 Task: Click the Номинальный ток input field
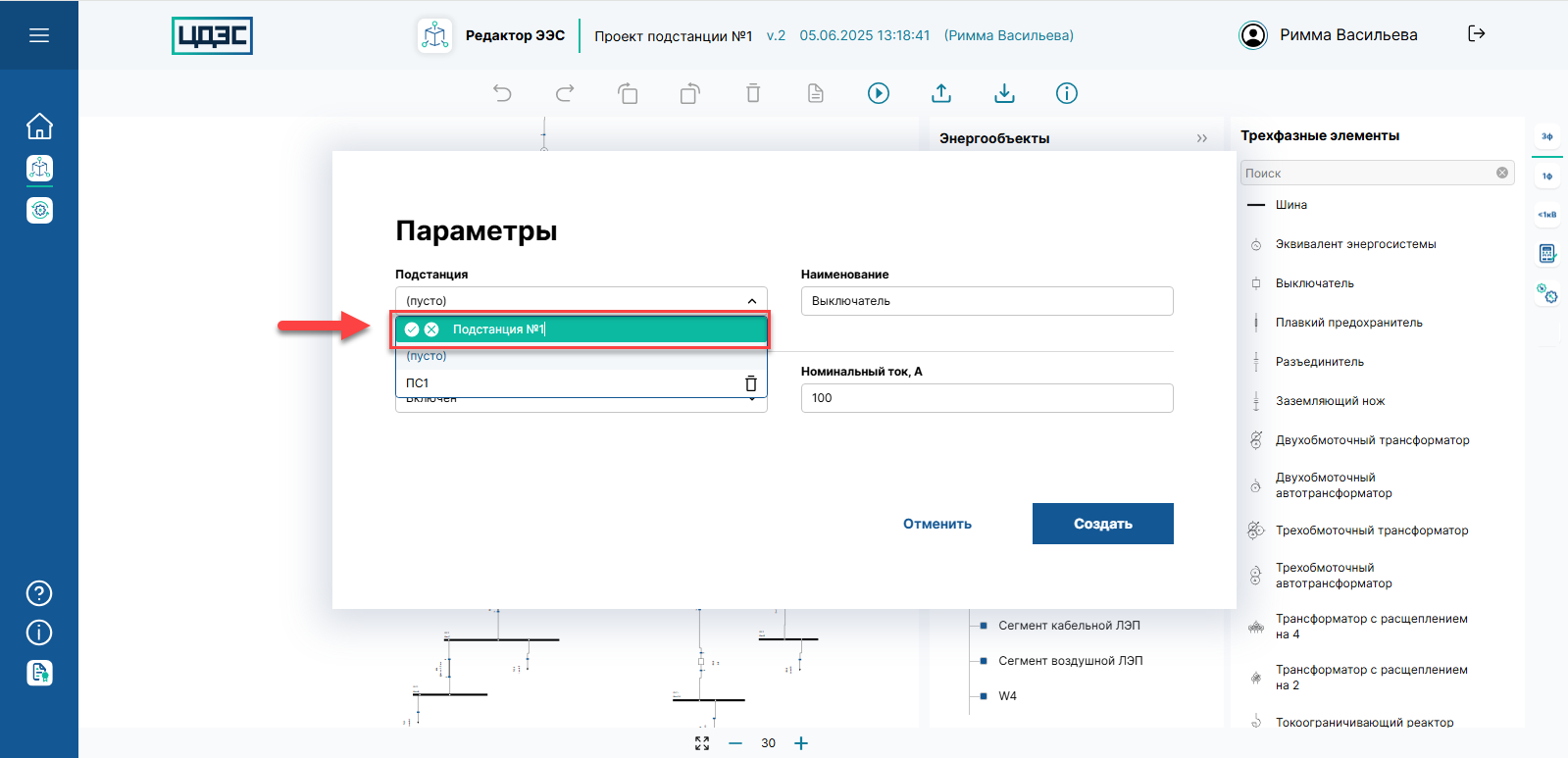pyautogui.click(x=986, y=398)
